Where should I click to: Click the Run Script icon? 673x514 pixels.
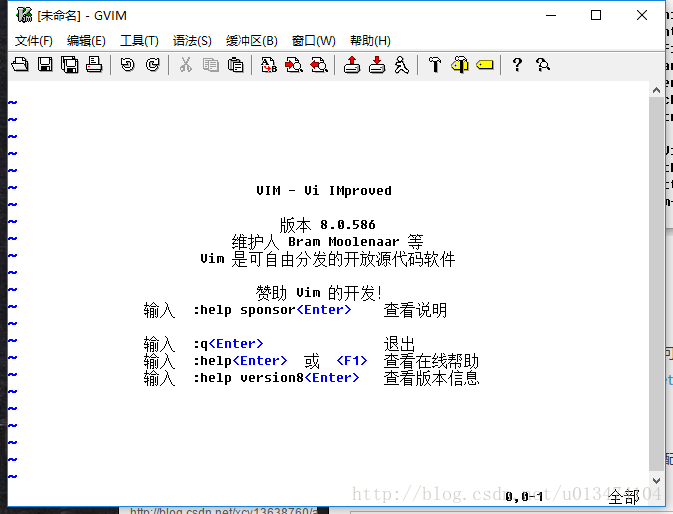click(x=402, y=65)
